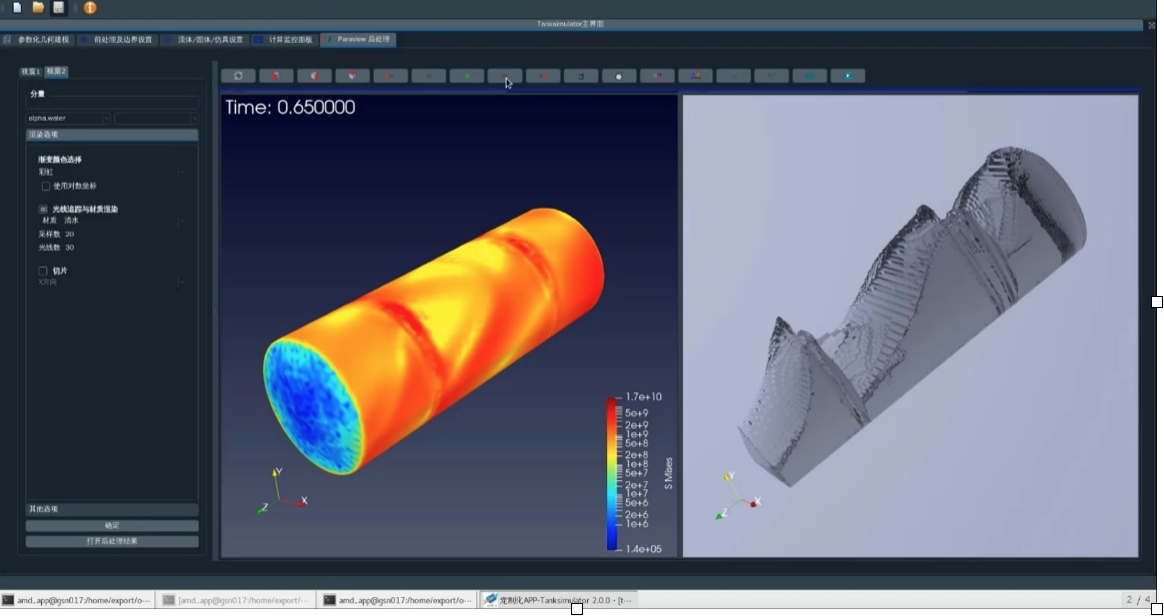Enable the 使用对数坐标 checkbox
Image resolution: width=1164 pixels, height=616 pixels.
coord(46,186)
